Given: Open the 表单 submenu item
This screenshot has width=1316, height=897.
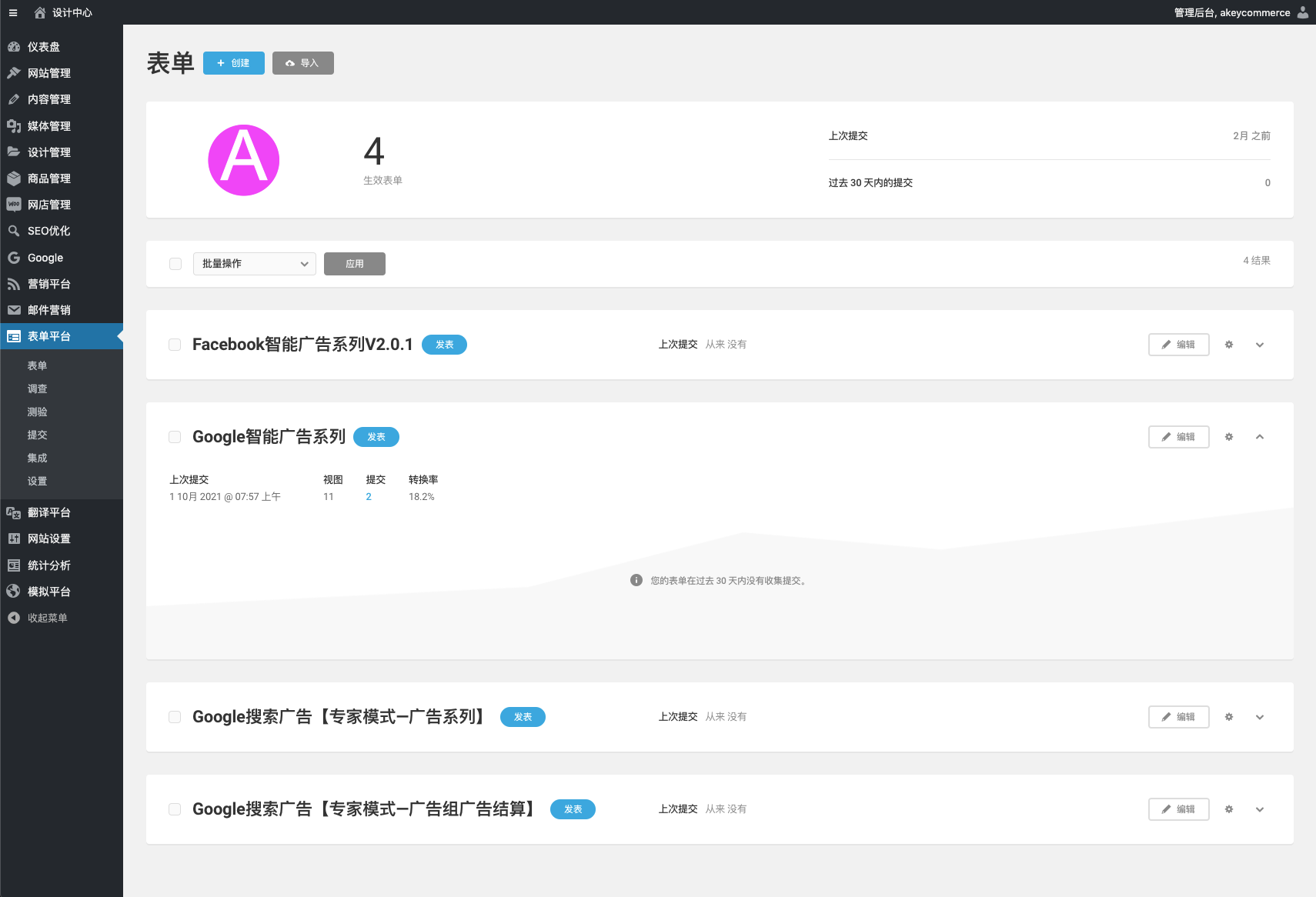Looking at the screenshot, I should click(37, 365).
